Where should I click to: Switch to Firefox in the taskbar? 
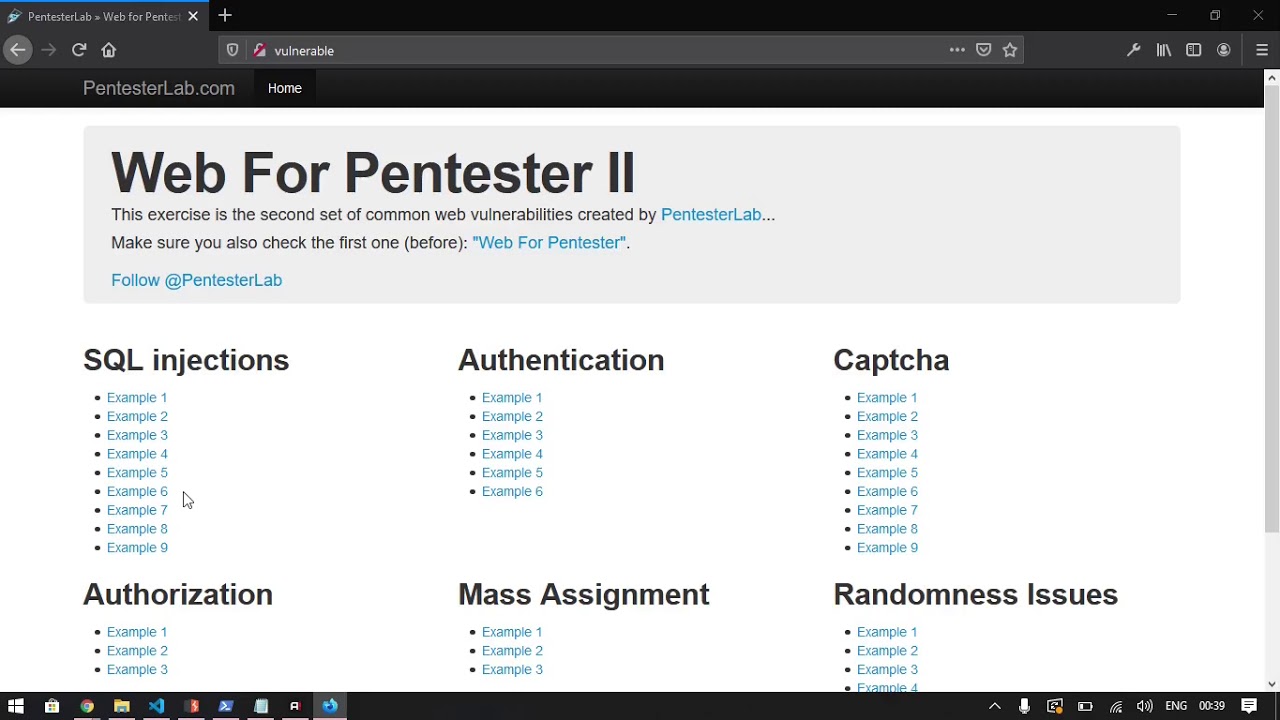330,706
